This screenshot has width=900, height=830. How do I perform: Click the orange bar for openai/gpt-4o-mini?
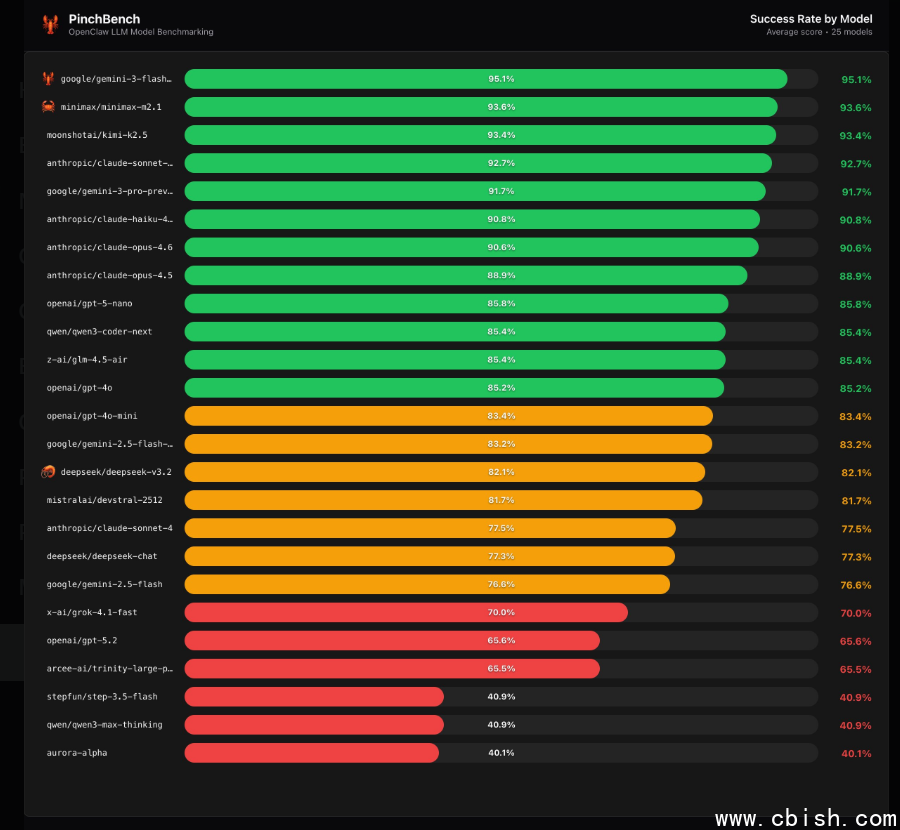pos(448,416)
